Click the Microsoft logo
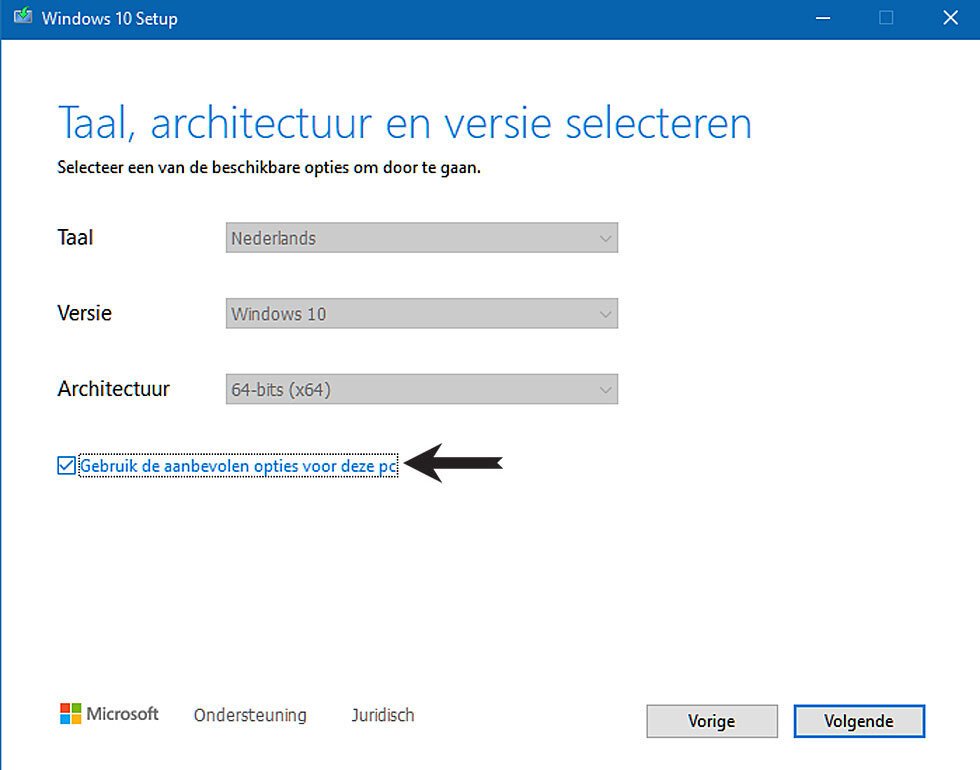This screenshot has width=980, height=770. (109, 714)
